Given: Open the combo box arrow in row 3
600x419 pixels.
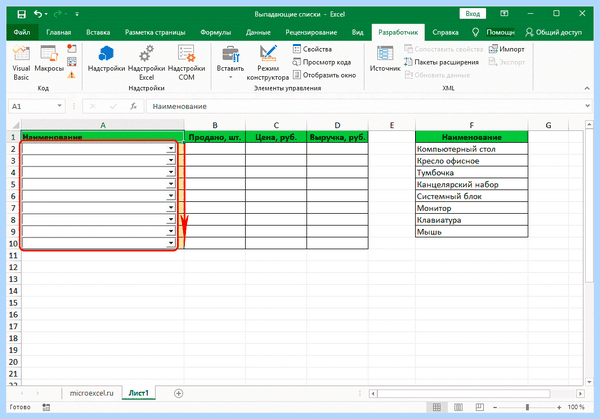Looking at the screenshot, I should tap(171, 161).
